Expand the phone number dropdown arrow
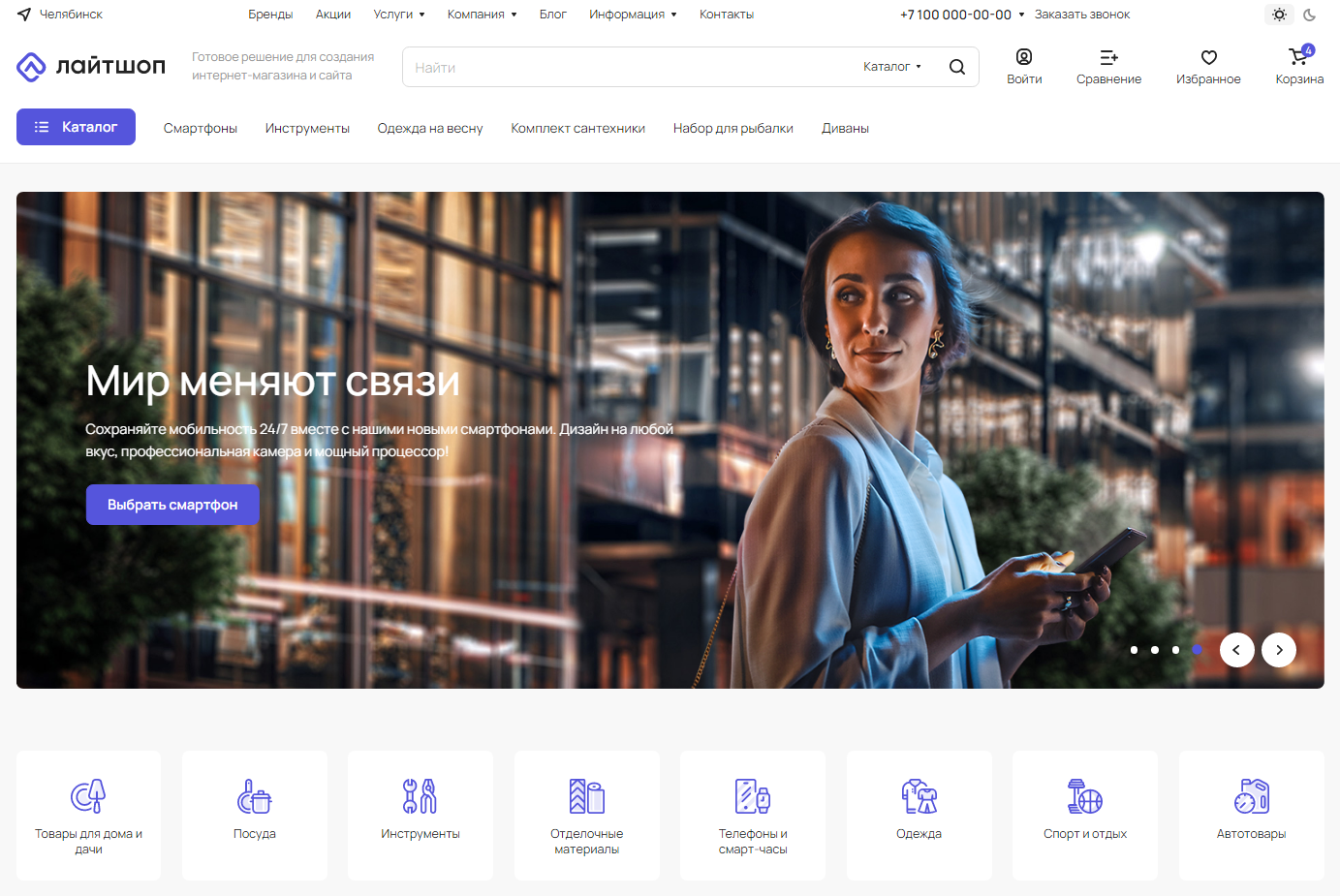 click(x=1021, y=15)
